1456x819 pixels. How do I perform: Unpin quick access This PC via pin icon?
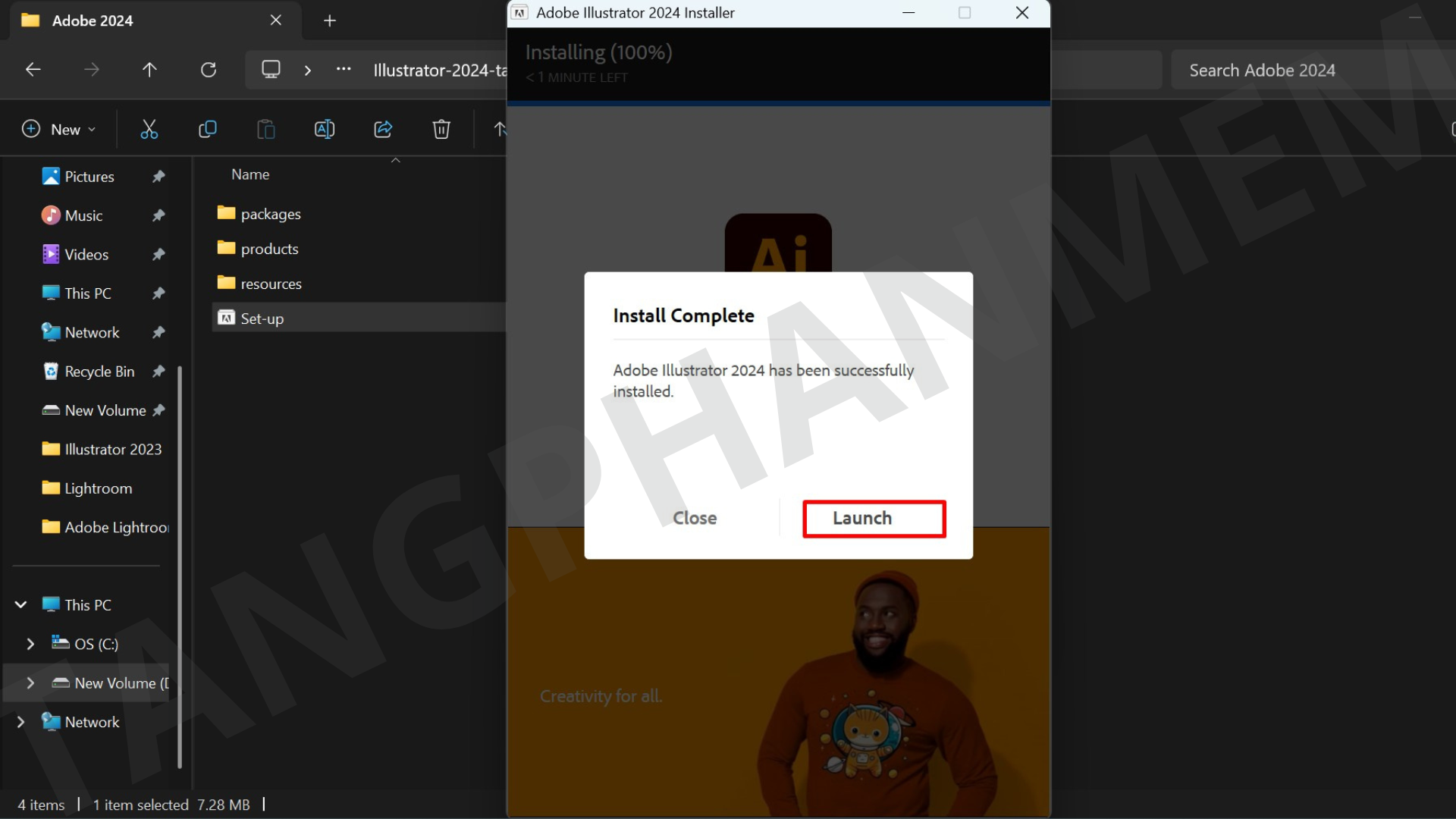point(158,293)
